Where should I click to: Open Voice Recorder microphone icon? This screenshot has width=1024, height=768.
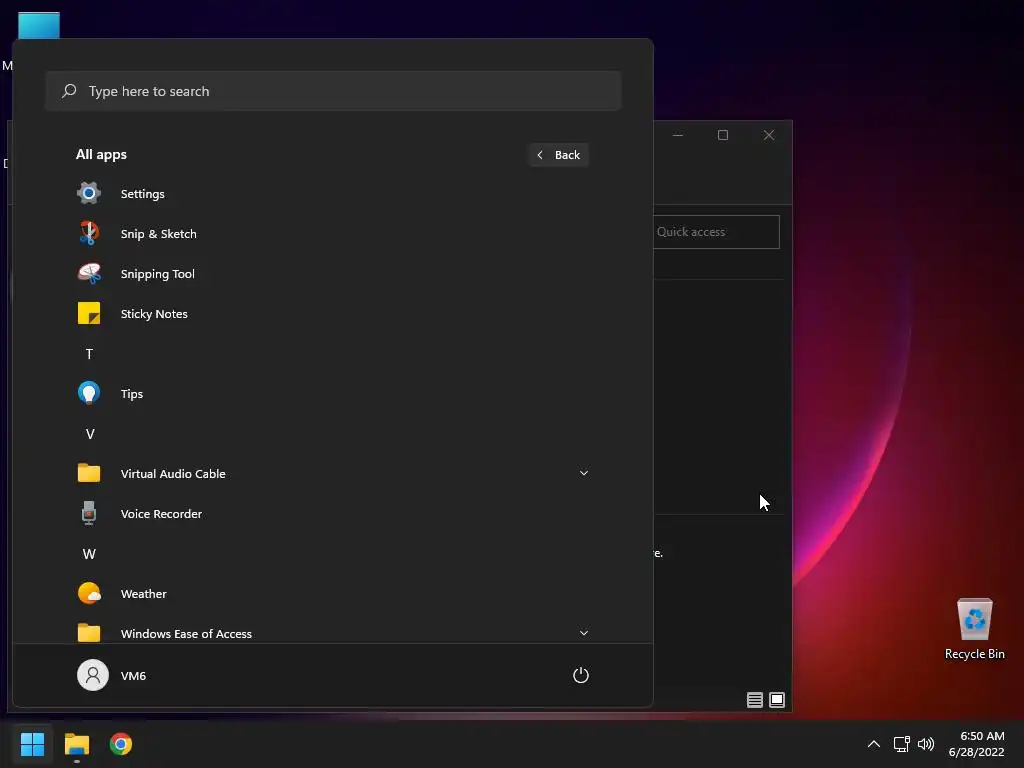tap(89, 513)
